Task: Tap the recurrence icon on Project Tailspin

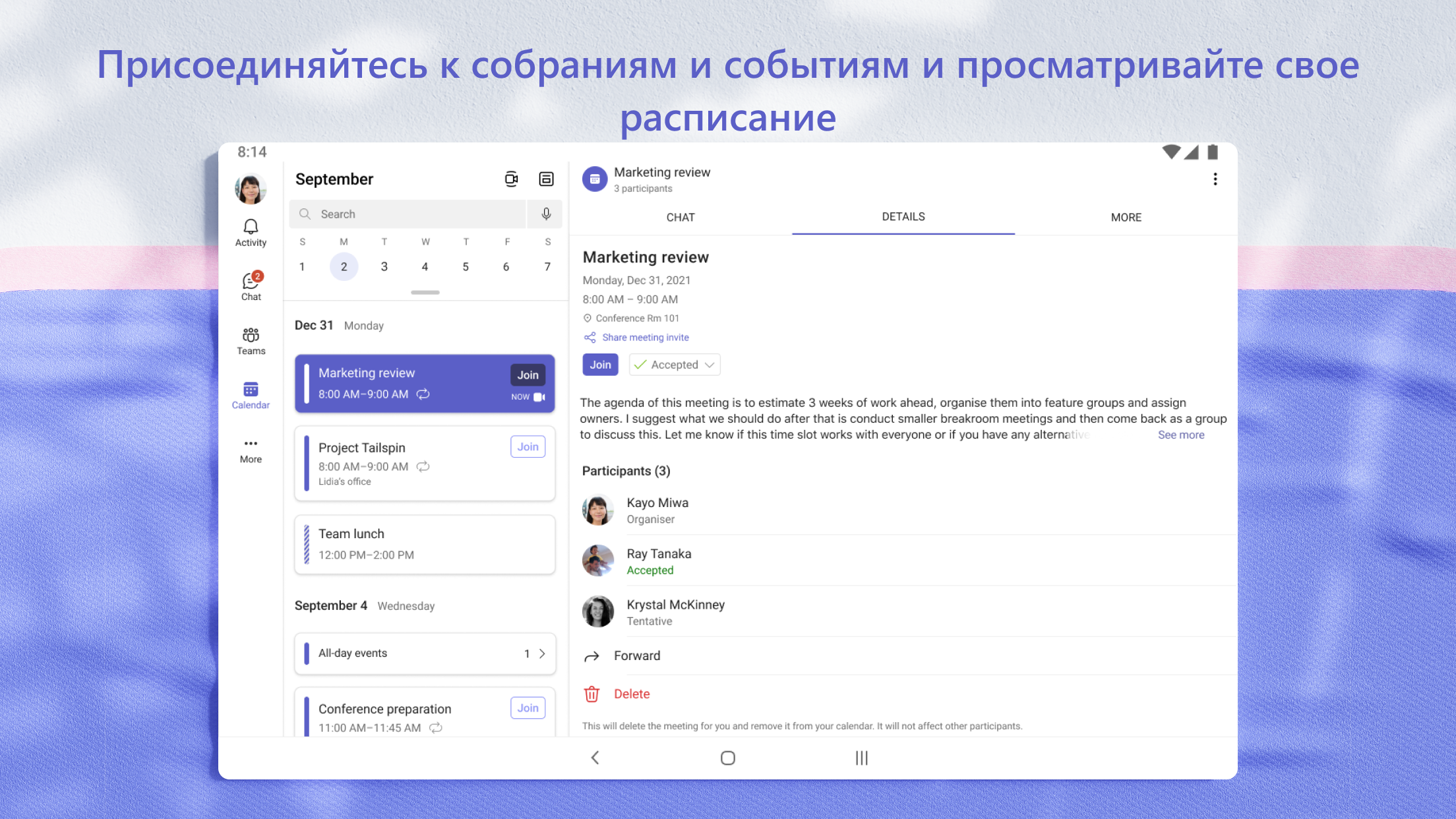Action: point(423,466)
